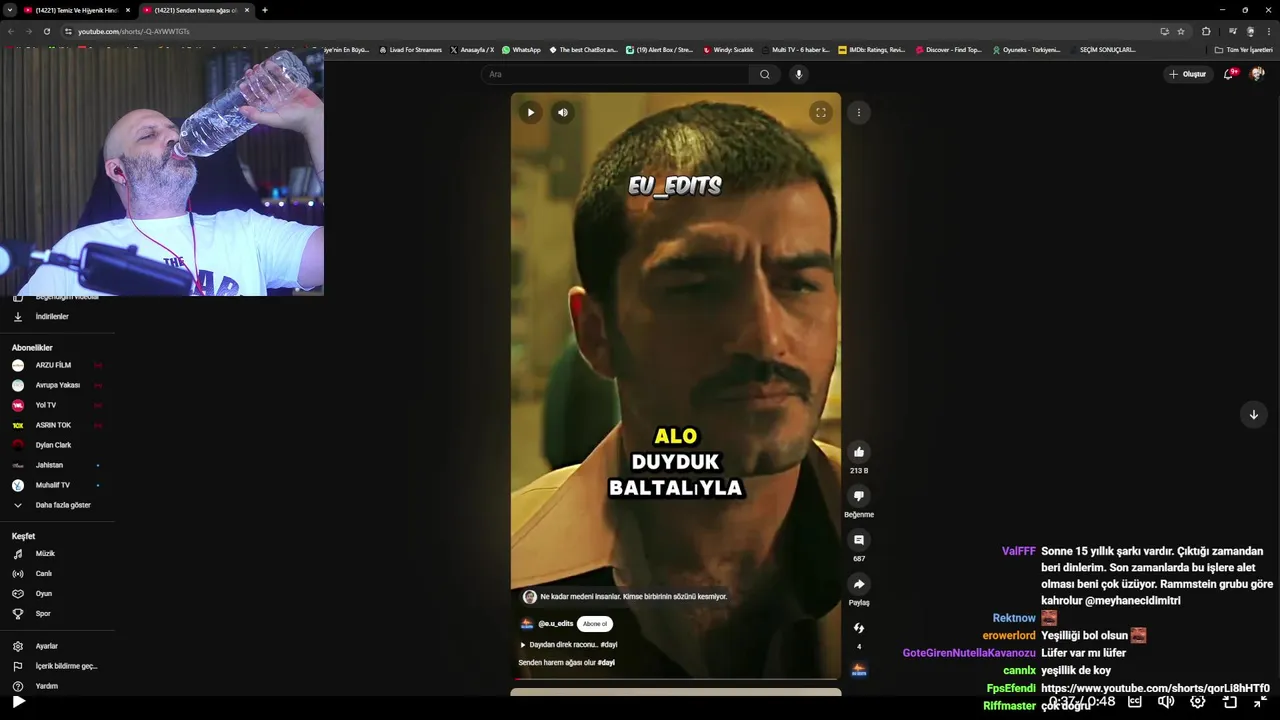Click the browser back arrow
The height and width of the screenshot is (720, 1280).
(x=11, y=31)
